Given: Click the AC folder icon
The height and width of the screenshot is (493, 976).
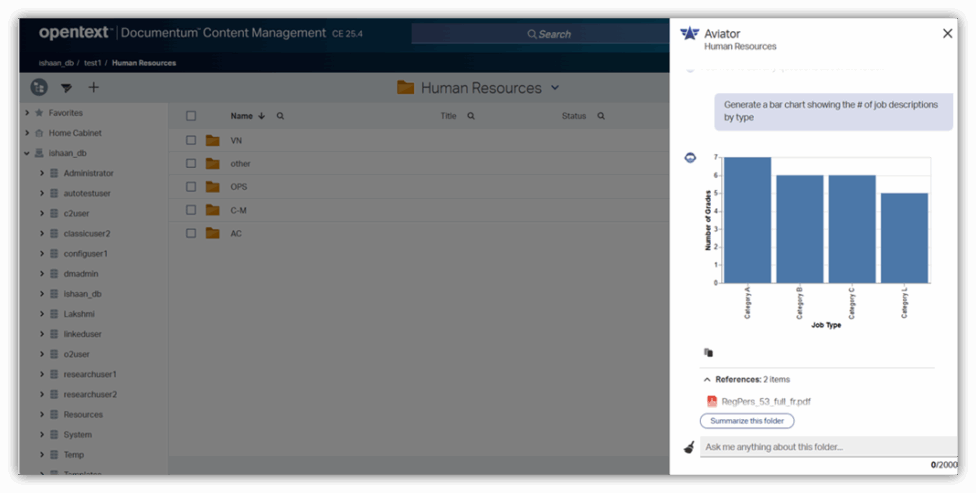Looking at the screenshot, I should 213,233.
